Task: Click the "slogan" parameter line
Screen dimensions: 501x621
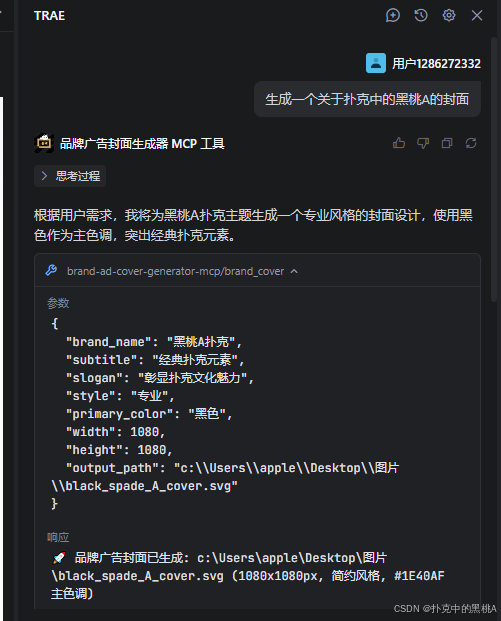Action: (x=160, y=378)
